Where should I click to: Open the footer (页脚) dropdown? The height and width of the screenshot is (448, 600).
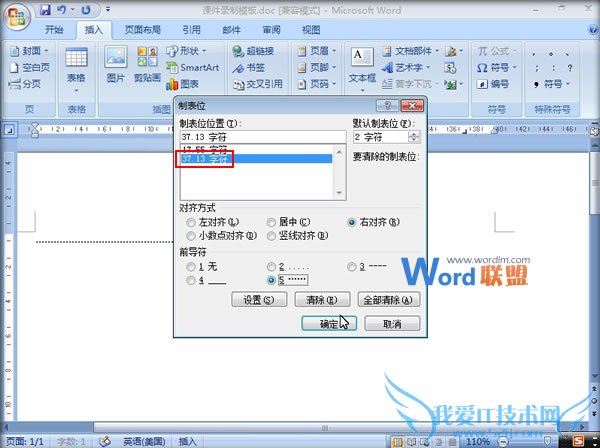[x=317, y=68]
